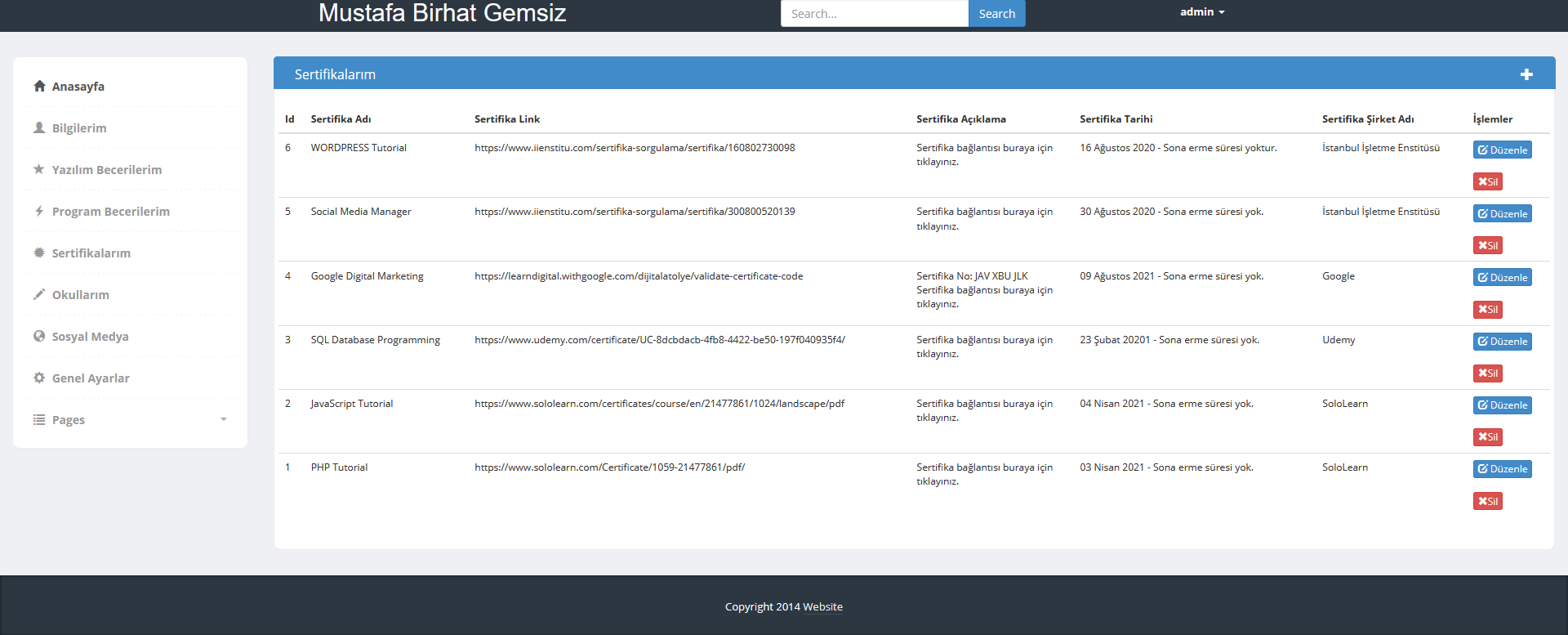Click the pencil icon beside Okullarım
The image size is (1568, 635).
tap(39, 294)
